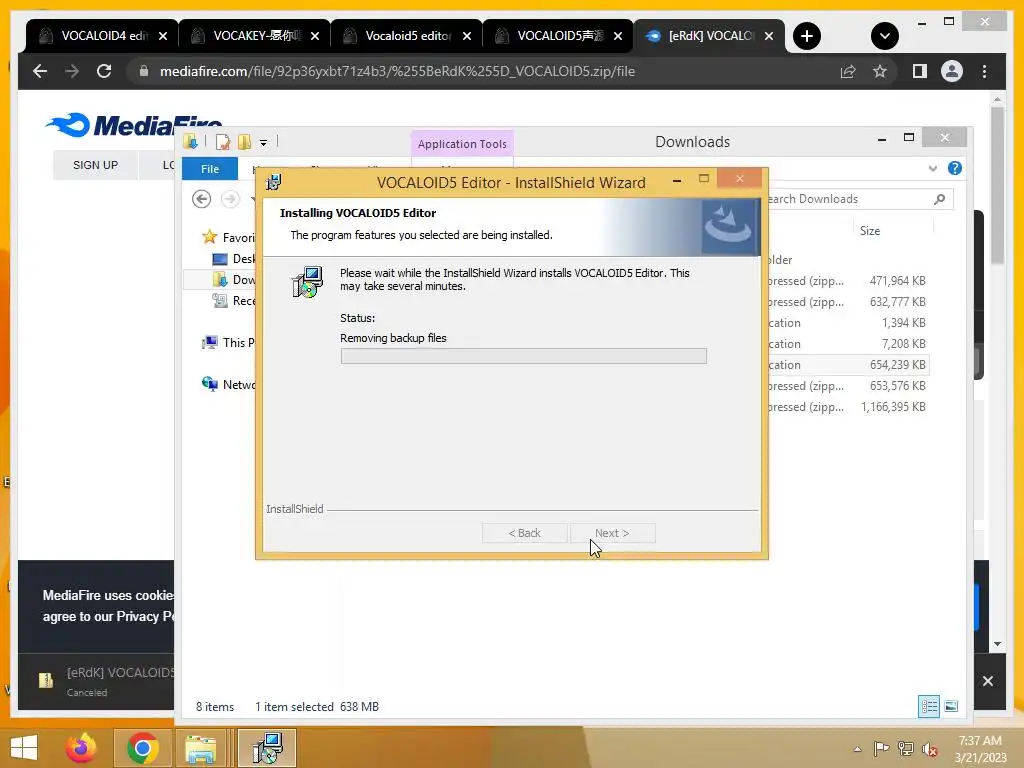This screenshot has width=1024, height=768.
Task: Sort files by the Size column
Action: [869, 231]
